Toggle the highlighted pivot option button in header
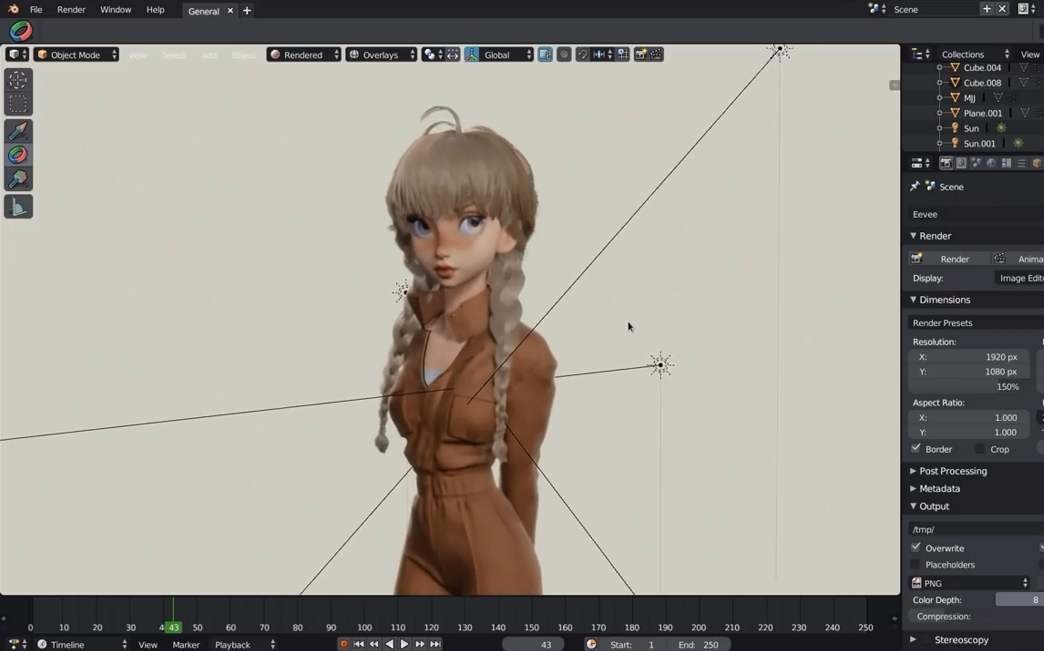 [545, 55]
